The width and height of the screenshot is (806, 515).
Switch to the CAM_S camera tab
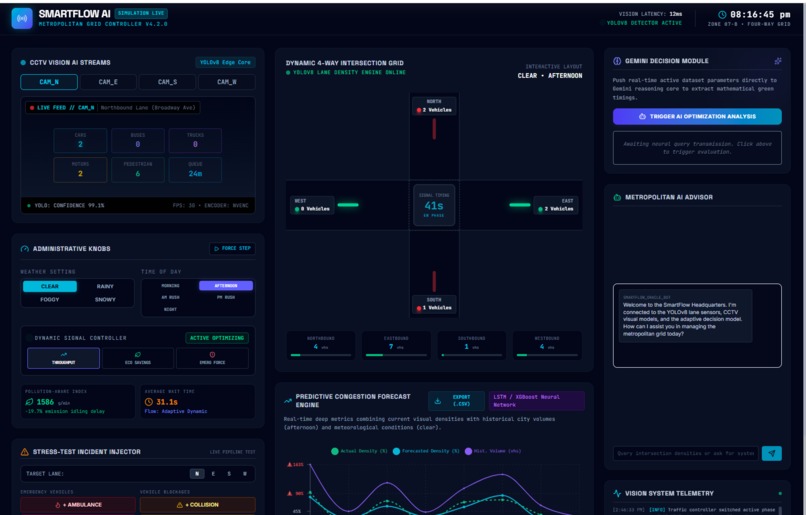[167, 82]
